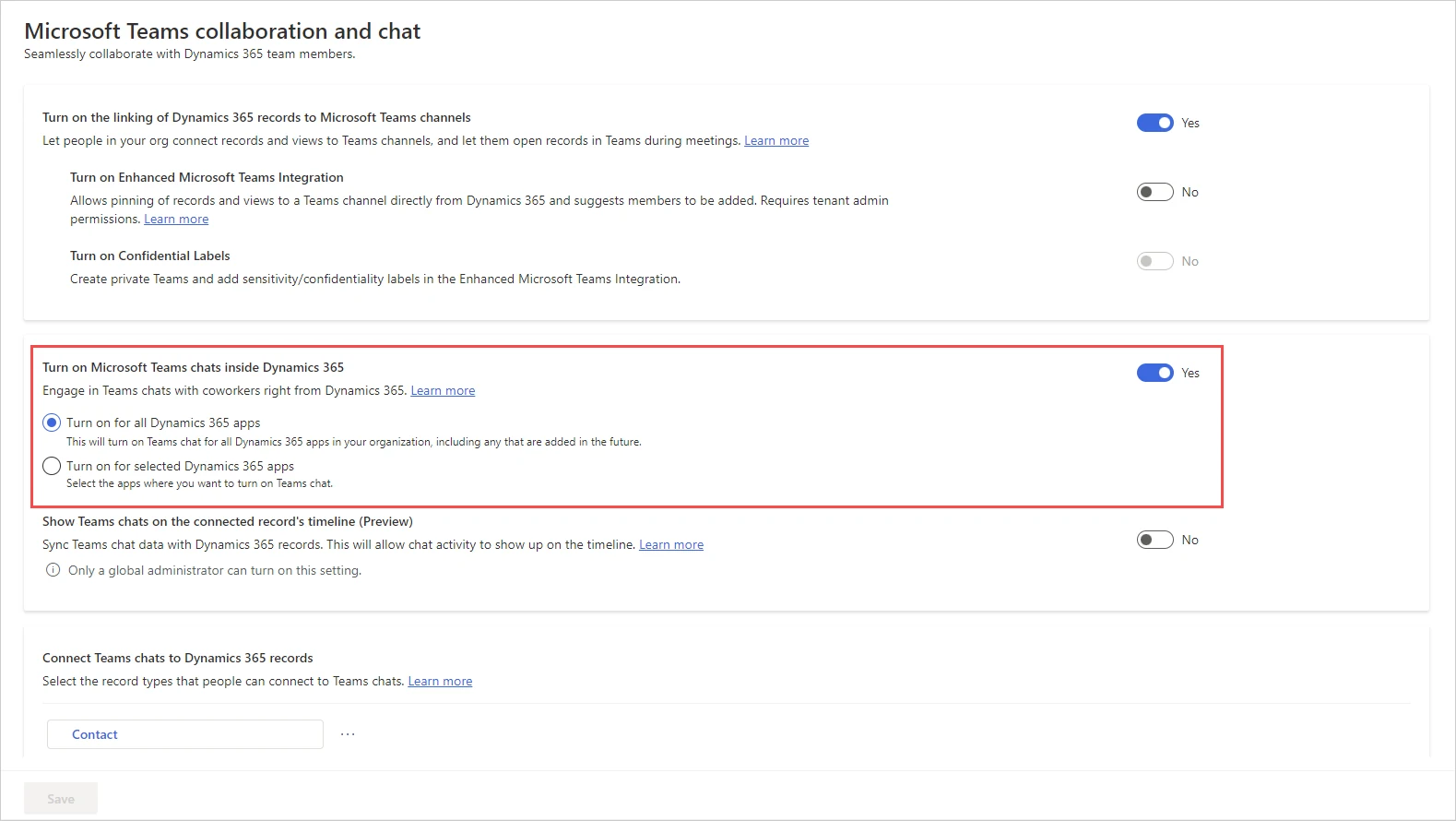Click the Microsoft Teams collaboration and chat heading
1456x821 pixels.
[222, 30]
